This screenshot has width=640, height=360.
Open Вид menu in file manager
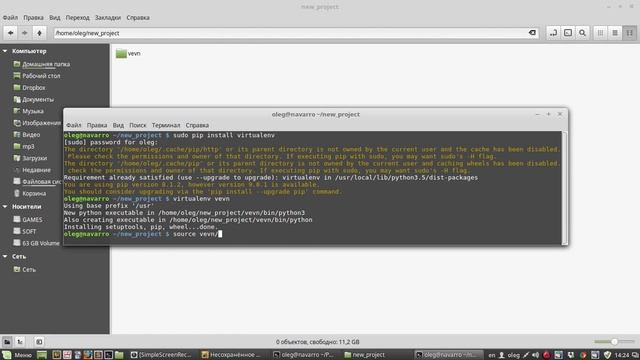point(55,18)
